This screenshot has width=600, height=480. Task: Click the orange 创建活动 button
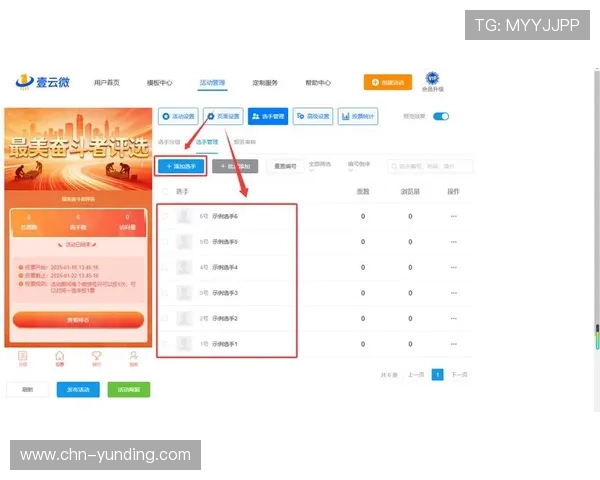coord(386,83)
